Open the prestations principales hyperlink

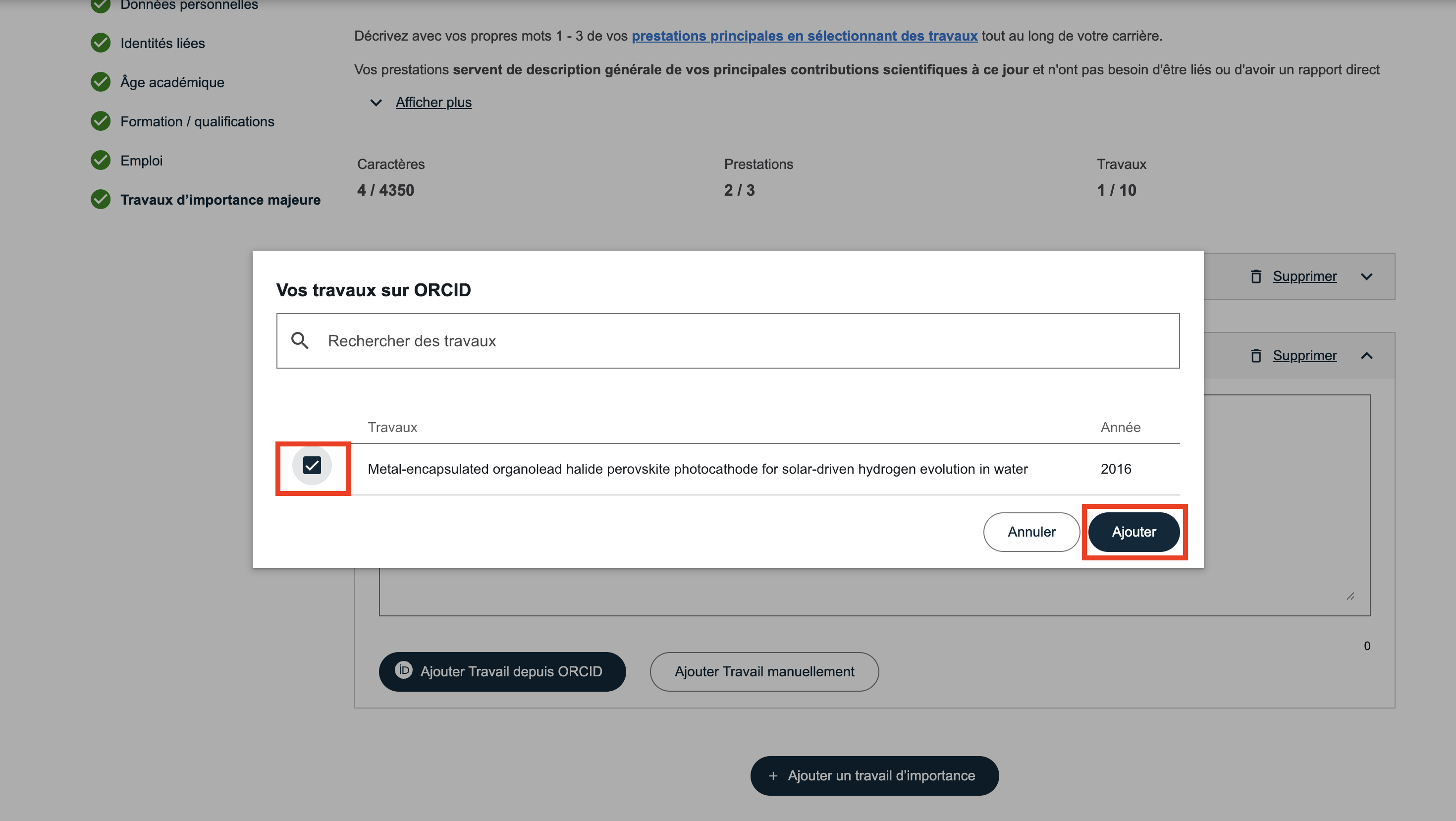pos(804,36)
